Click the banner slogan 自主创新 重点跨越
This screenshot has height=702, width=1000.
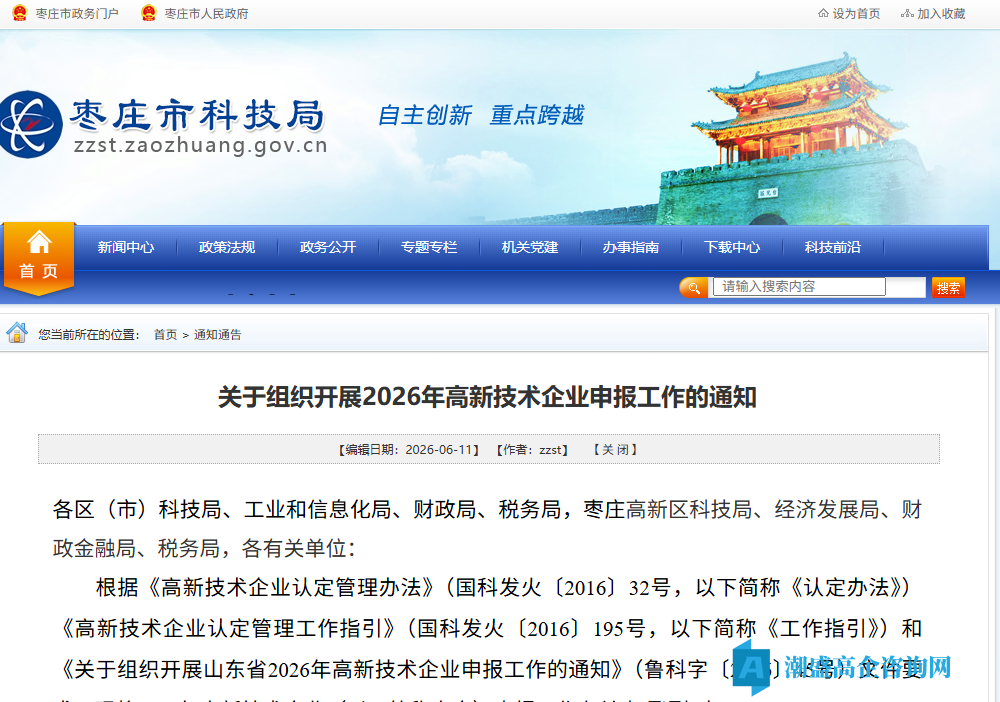480,115
